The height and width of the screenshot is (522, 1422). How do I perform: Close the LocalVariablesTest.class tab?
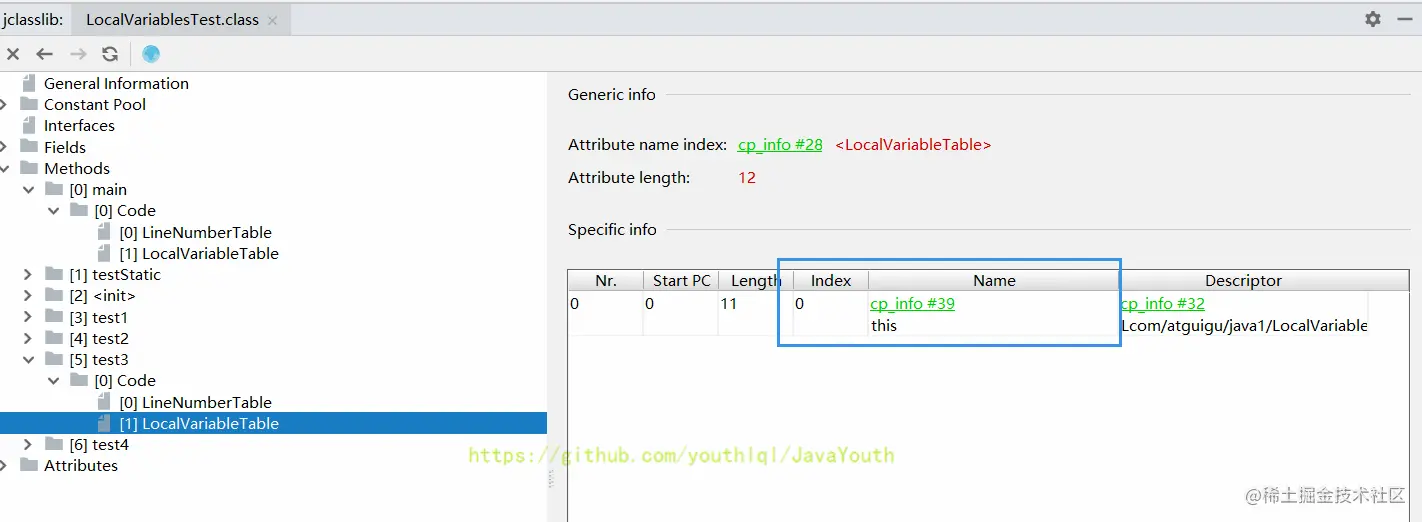[272, 20]
